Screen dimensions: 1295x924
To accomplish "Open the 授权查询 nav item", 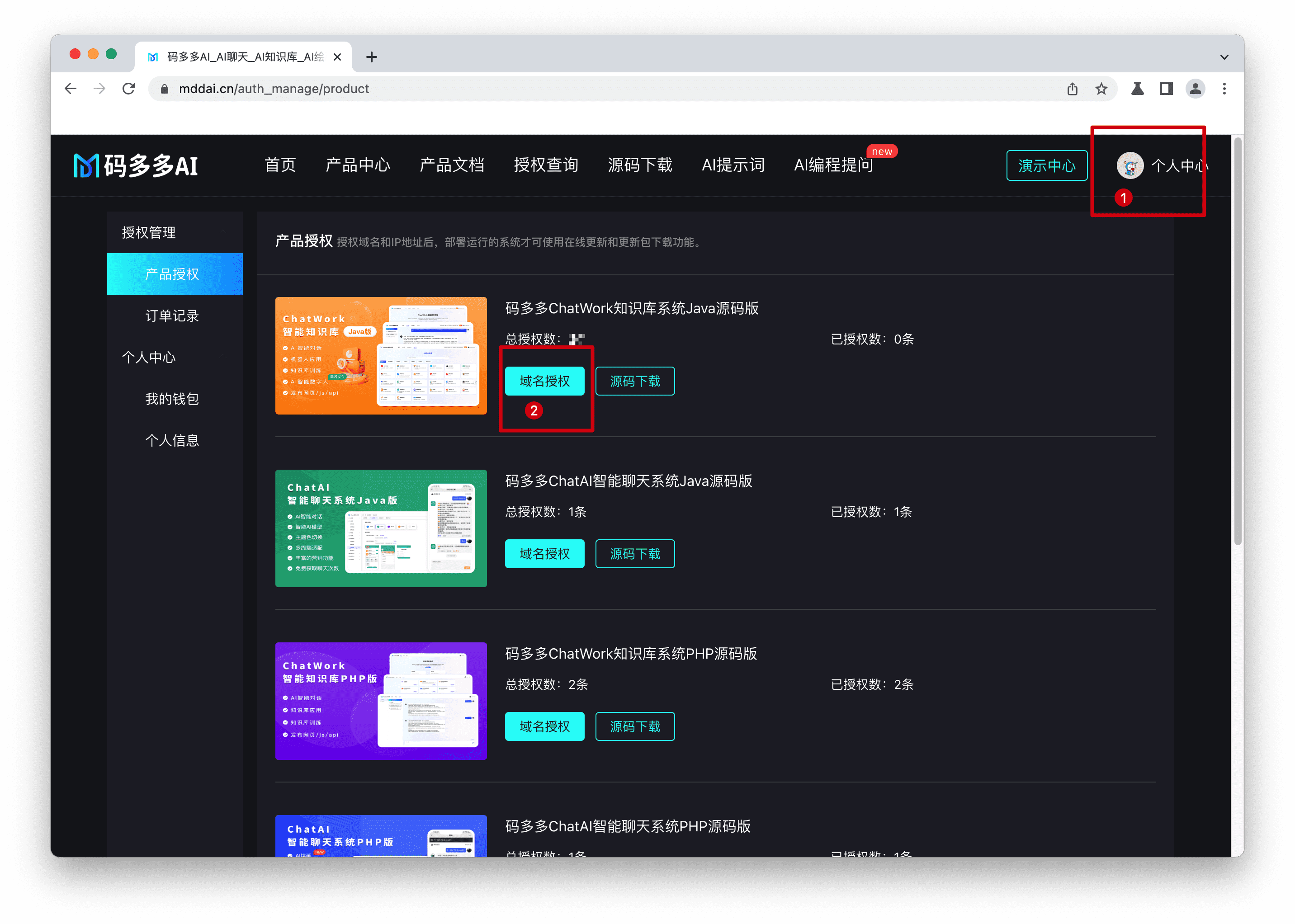I will [x=546, y=165].
